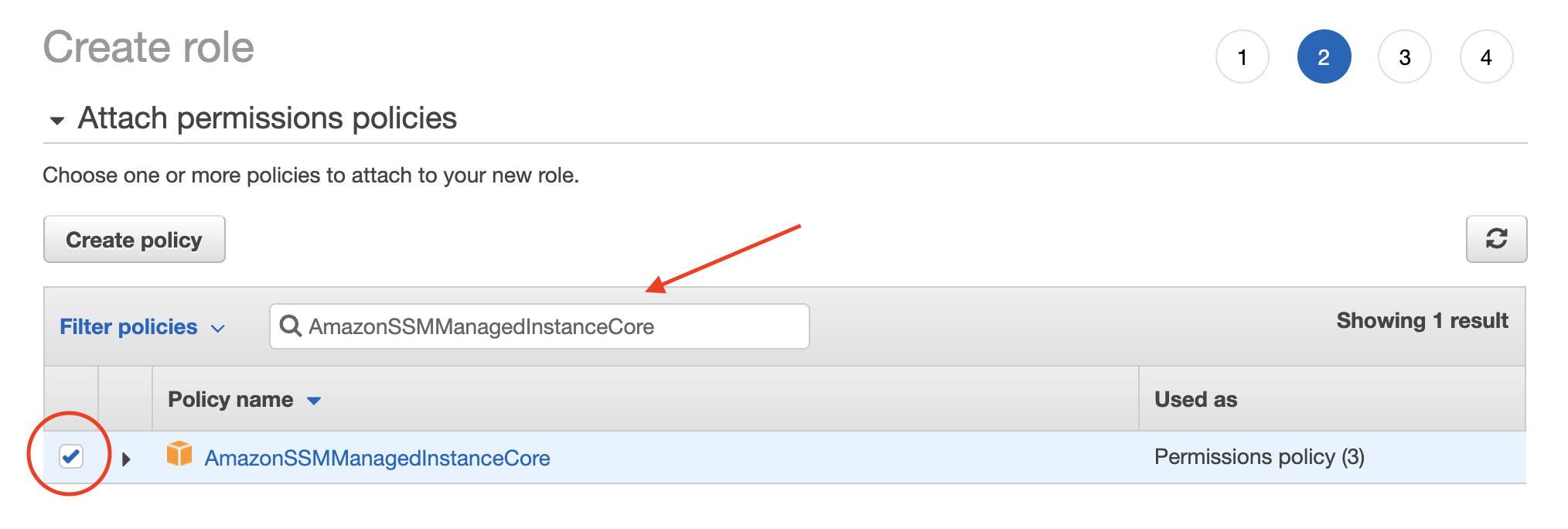Click the Create role page title
Image resolution: width=1568 pixels, height=529 pixels.
[148, 47]
